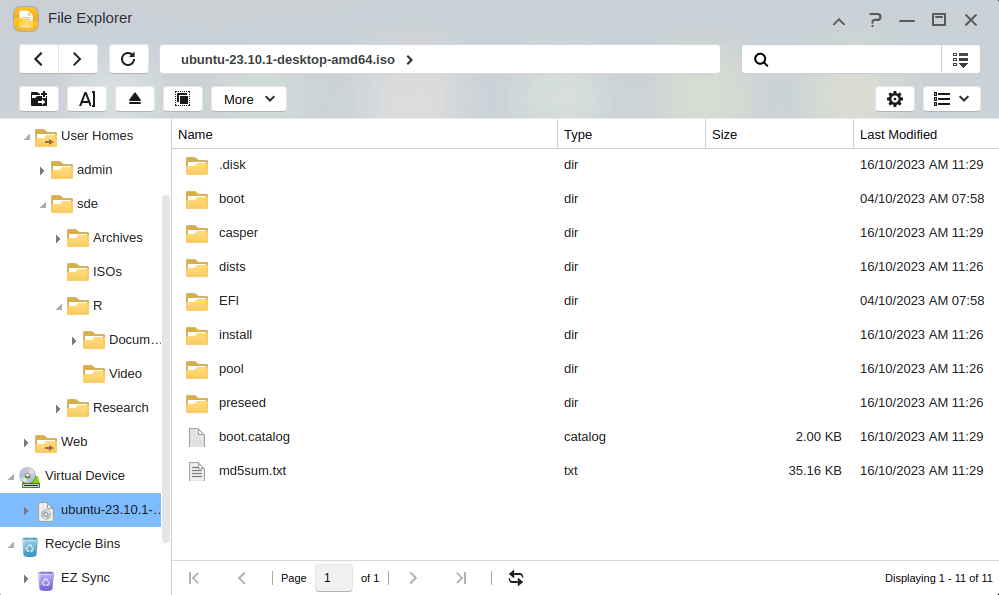Click the page number input

click(334, 578)
